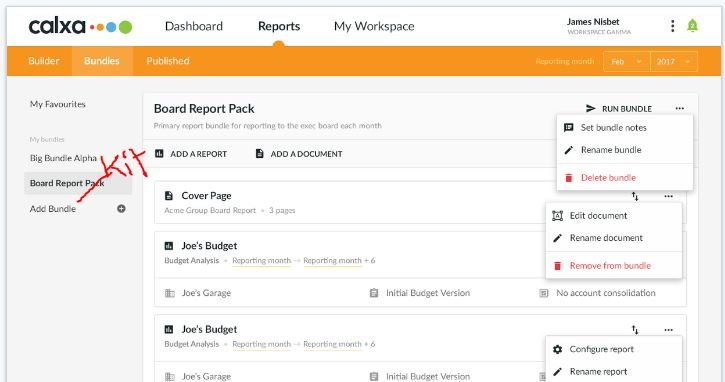This screenshot has width=725, height=382.
Task: Click the Add Bundle label
Action: (x=53, y=209)
